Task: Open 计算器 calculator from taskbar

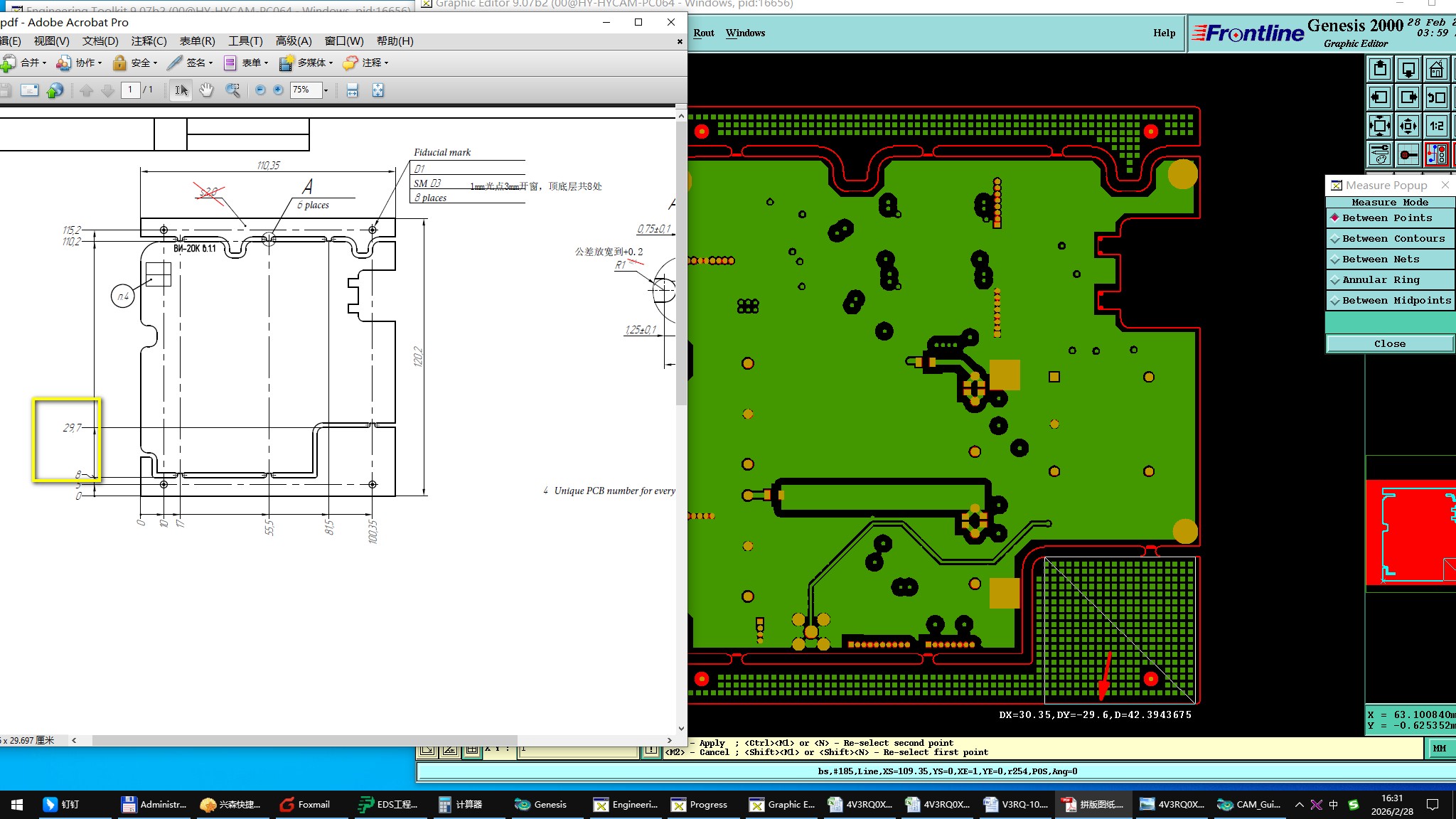Action: [461, 805]
